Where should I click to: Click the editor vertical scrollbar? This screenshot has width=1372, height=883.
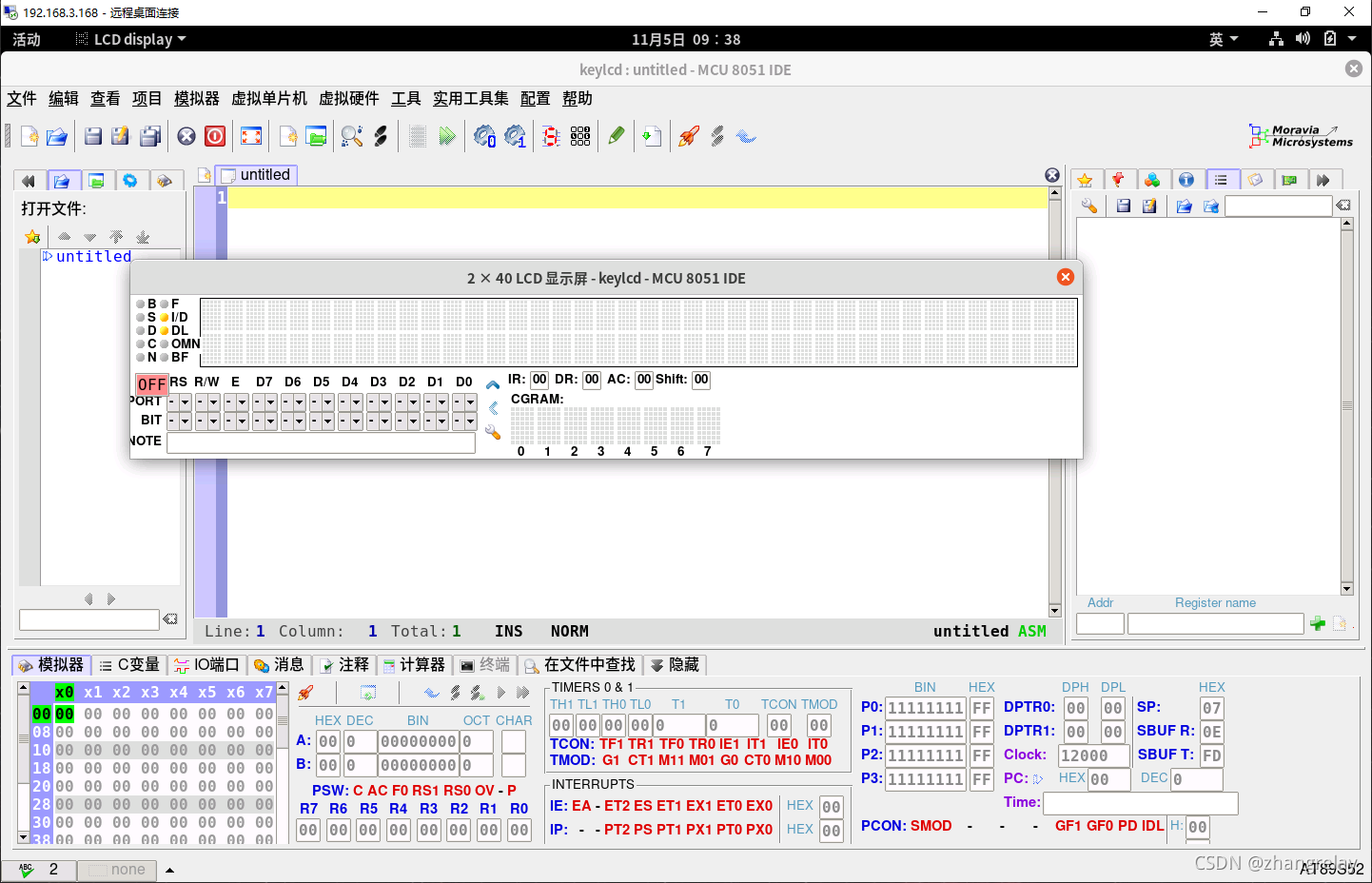pyautogui.click(x=1054, y=402)
